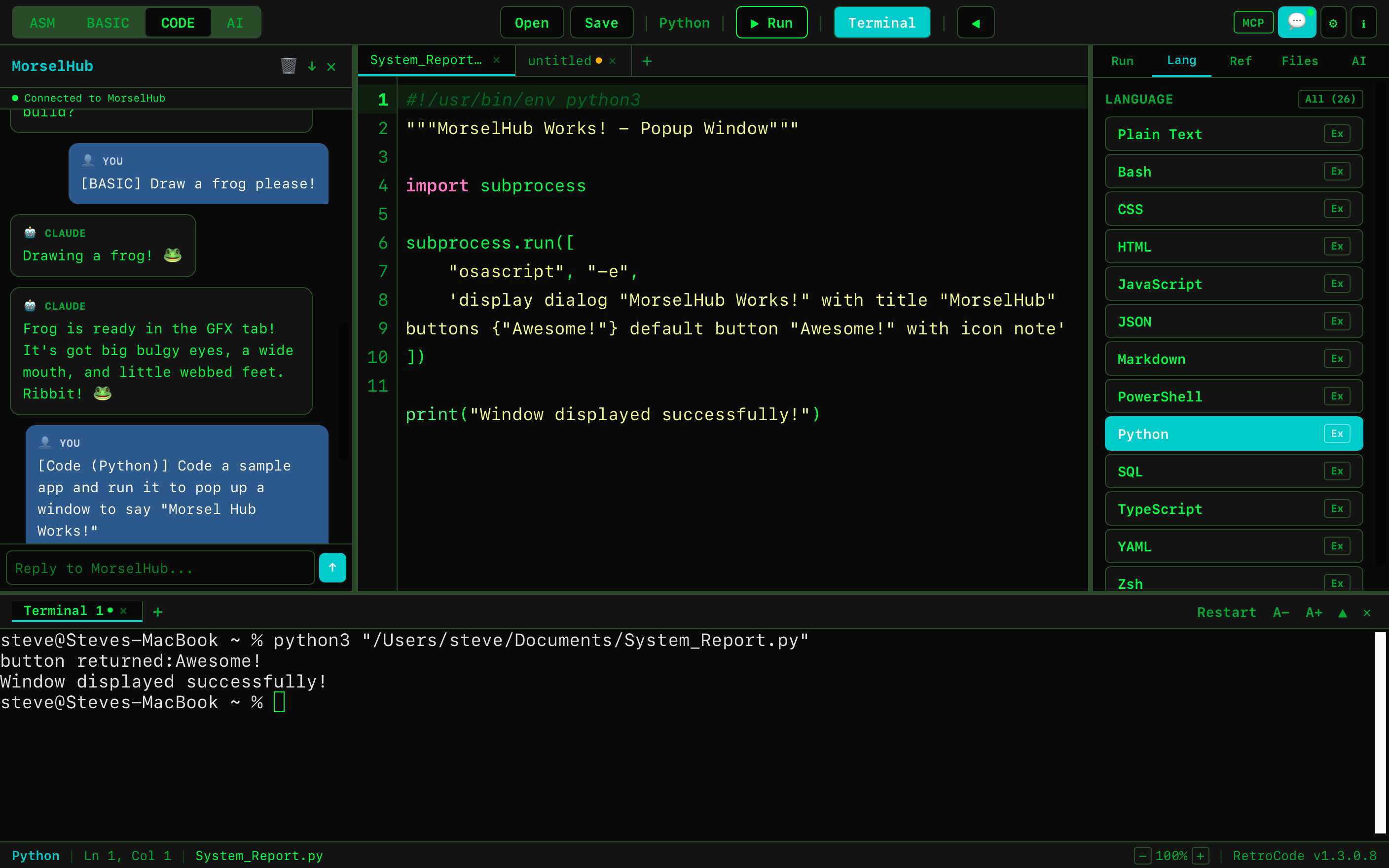Click the download arrow in MorselHub panel
1389x868 pixels.
pos(312,67)
